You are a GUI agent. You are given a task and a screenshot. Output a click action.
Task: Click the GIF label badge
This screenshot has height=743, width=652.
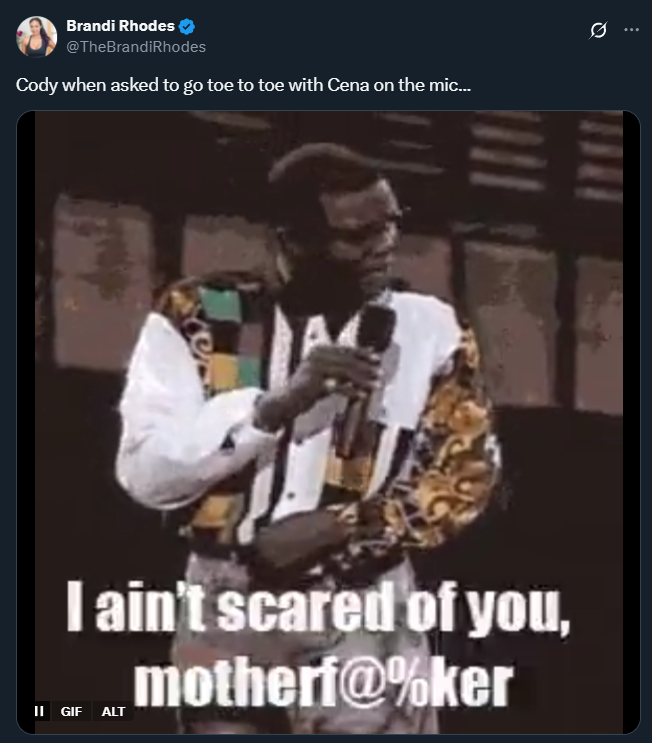(x=71, y=711)
